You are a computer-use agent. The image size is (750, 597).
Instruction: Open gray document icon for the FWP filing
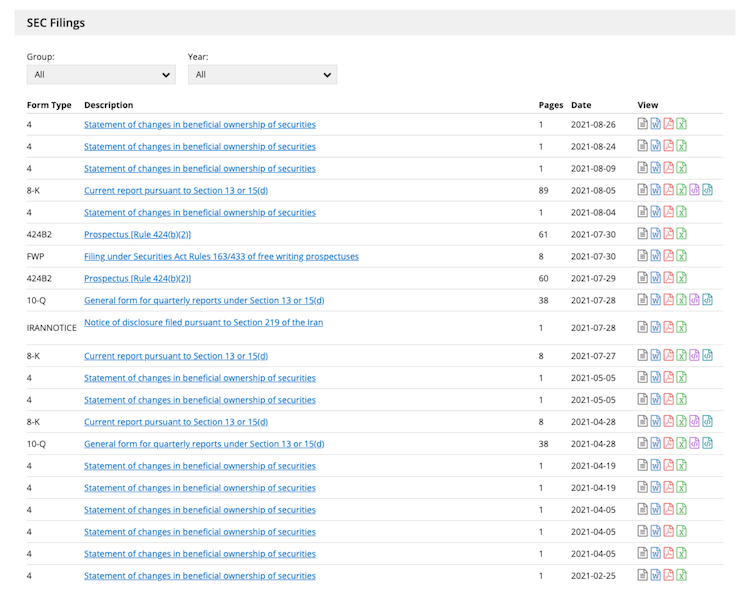(x=643, y=256)
